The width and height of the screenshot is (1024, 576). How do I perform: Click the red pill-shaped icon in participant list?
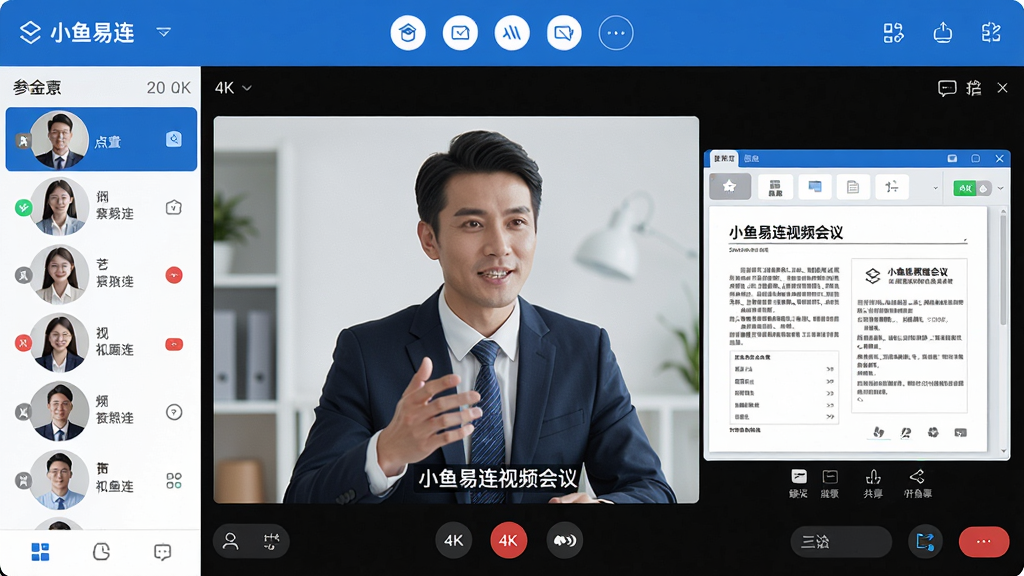(x=174, y=344)
